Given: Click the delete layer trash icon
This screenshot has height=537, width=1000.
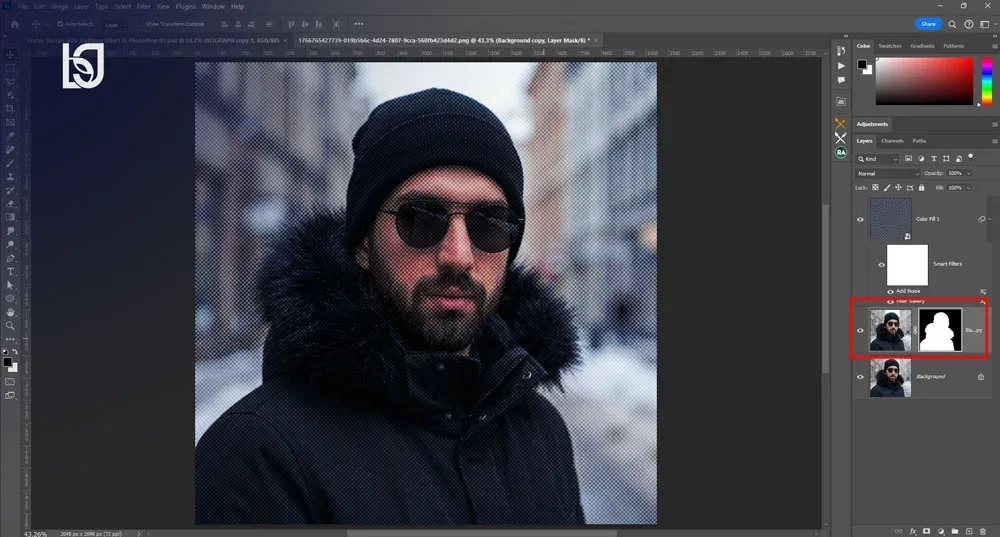Looking at the screenshot, I should click(983, 531).
